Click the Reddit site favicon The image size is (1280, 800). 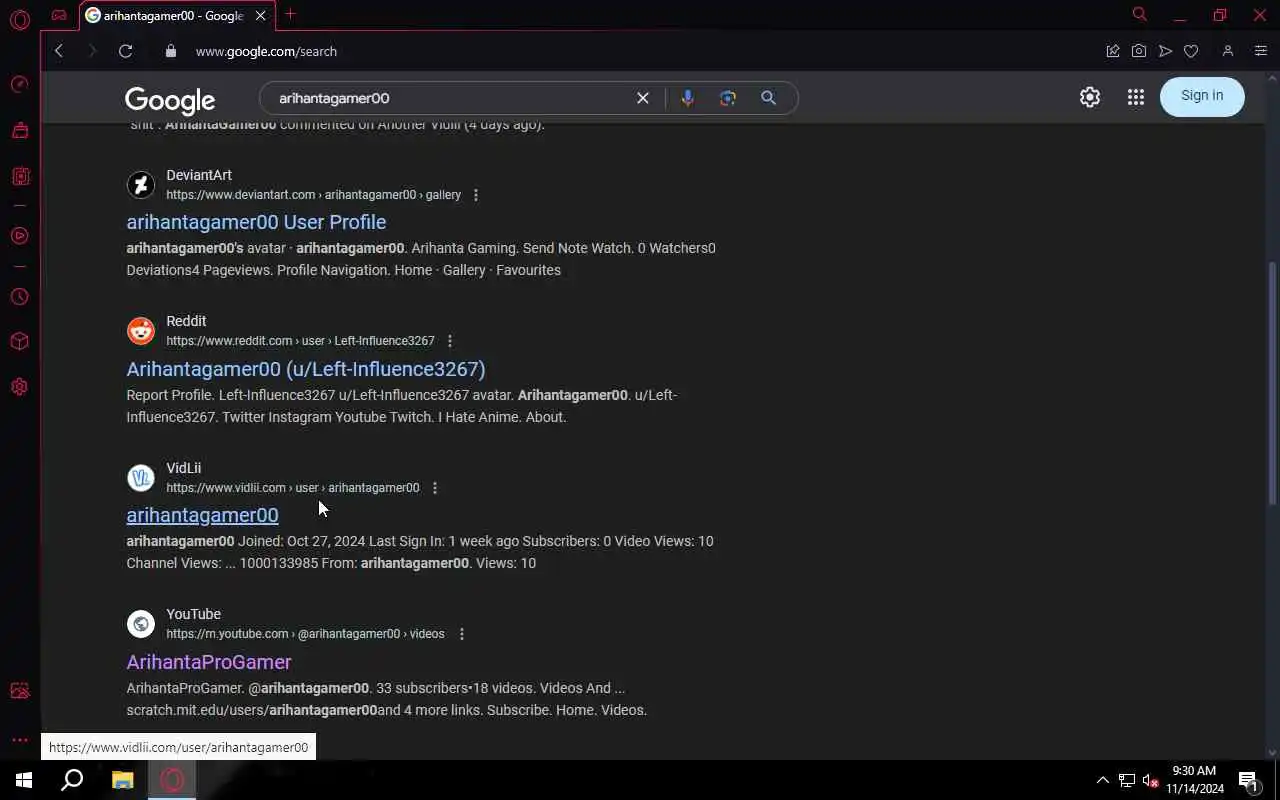141,331
